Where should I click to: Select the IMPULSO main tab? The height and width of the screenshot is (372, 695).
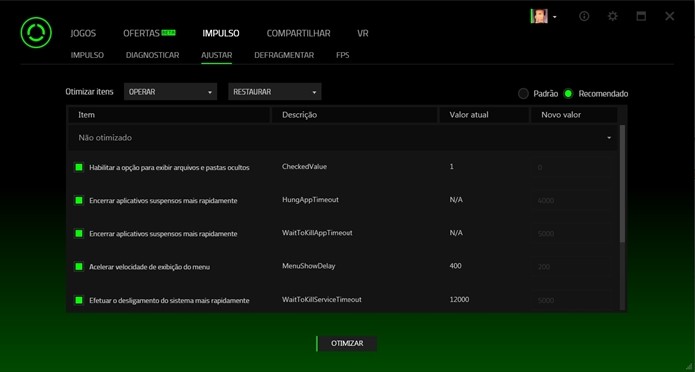[x=221, y=33]
